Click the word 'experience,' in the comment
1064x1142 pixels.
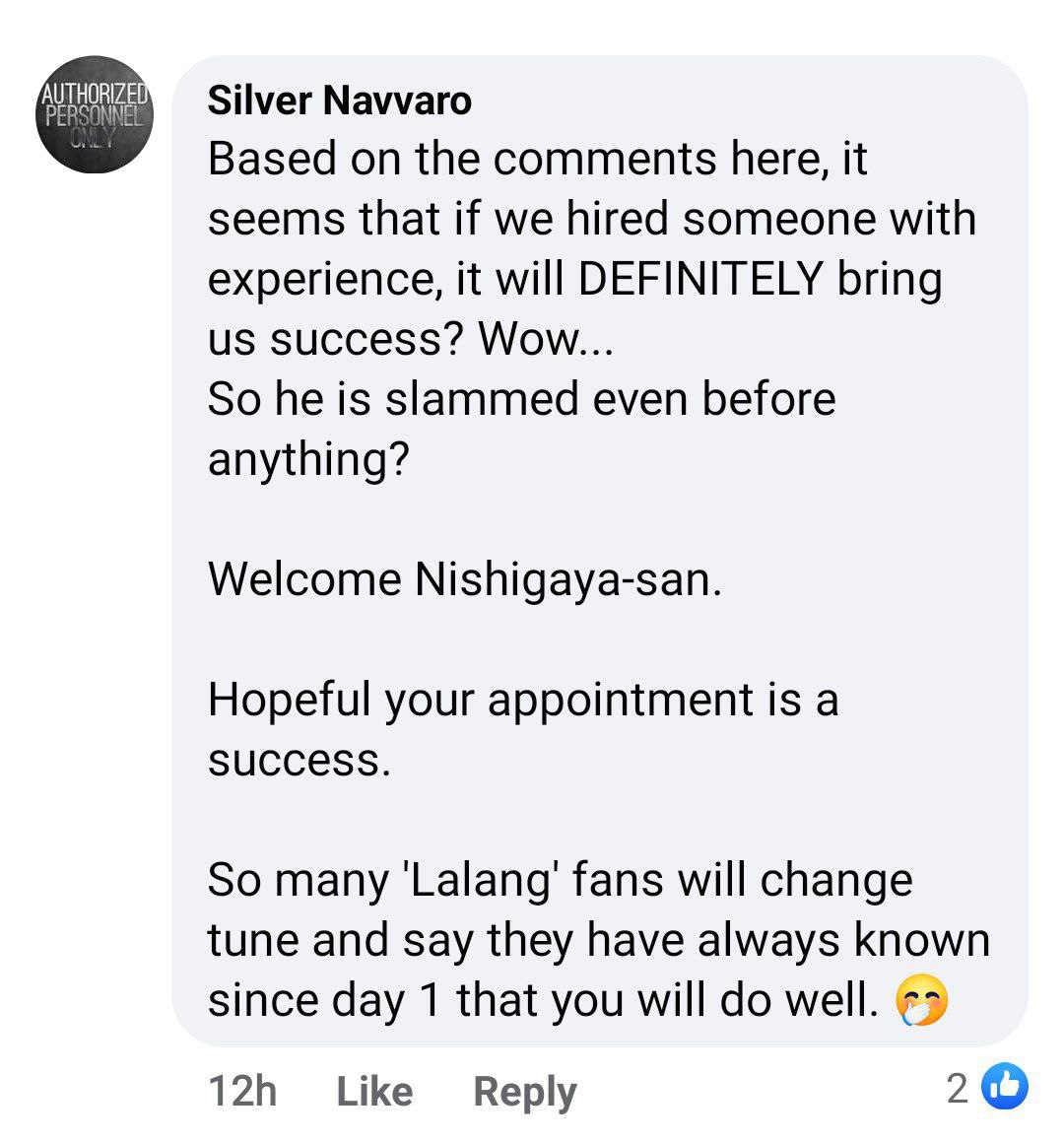[x=325, y=281]
